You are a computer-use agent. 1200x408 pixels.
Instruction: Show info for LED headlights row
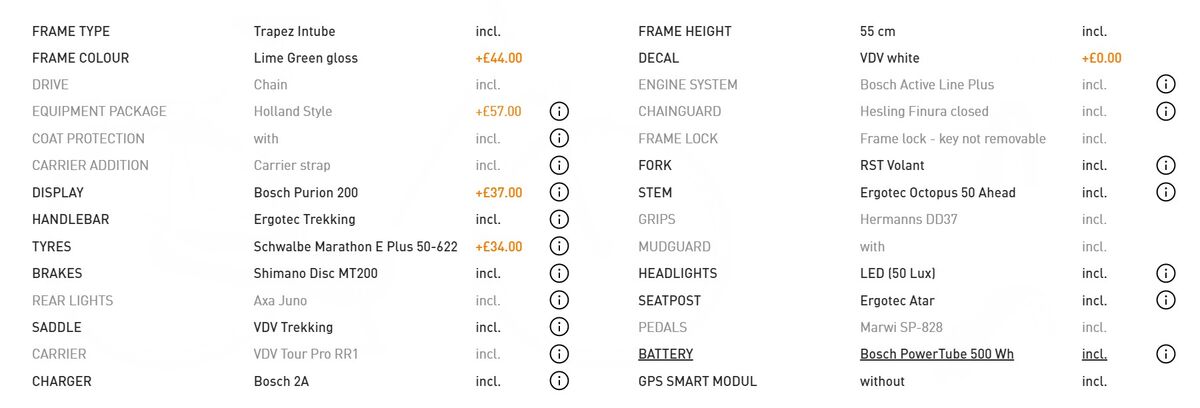(1165, 273)
